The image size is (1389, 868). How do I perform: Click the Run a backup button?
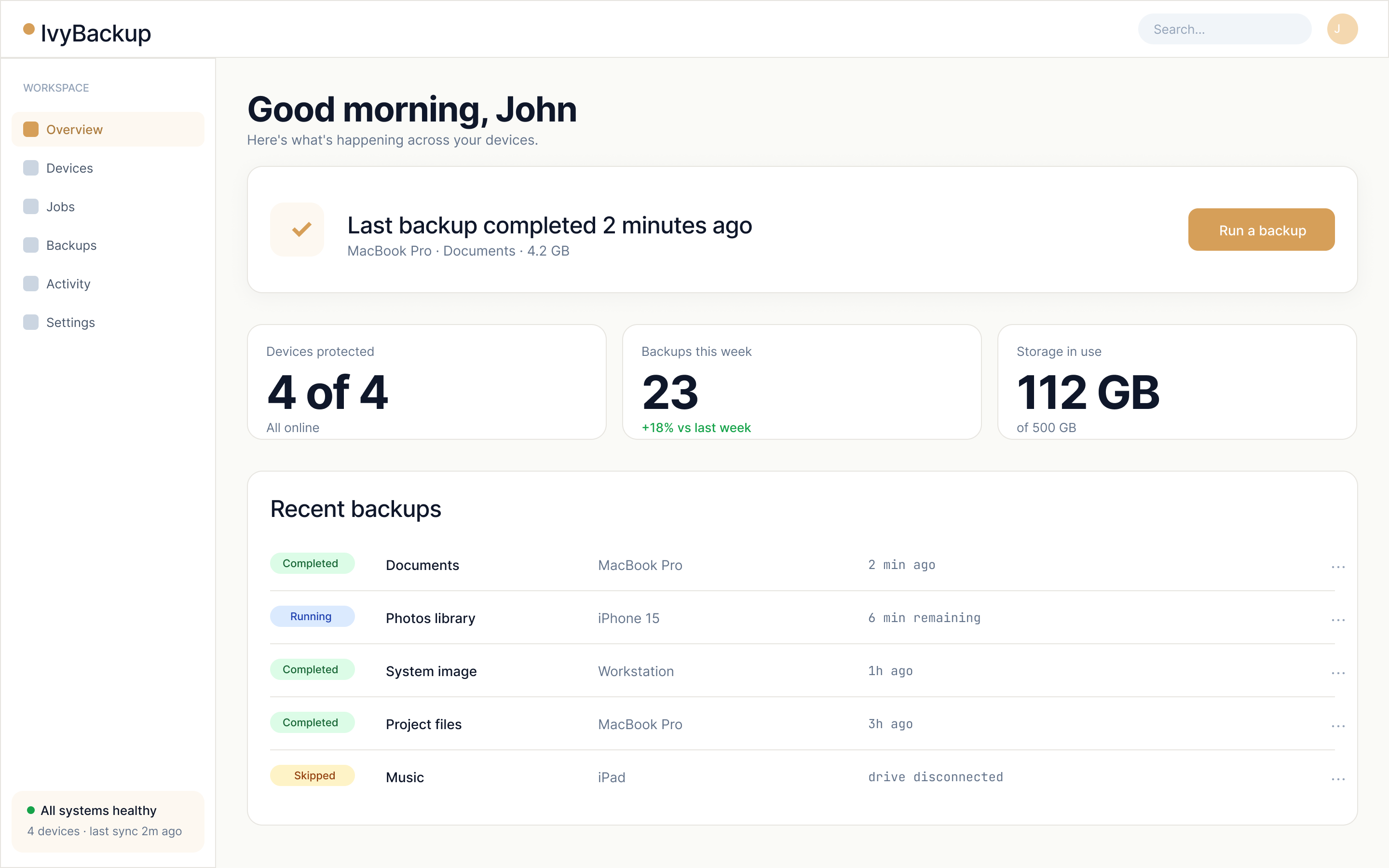(x=1261, y=230)
